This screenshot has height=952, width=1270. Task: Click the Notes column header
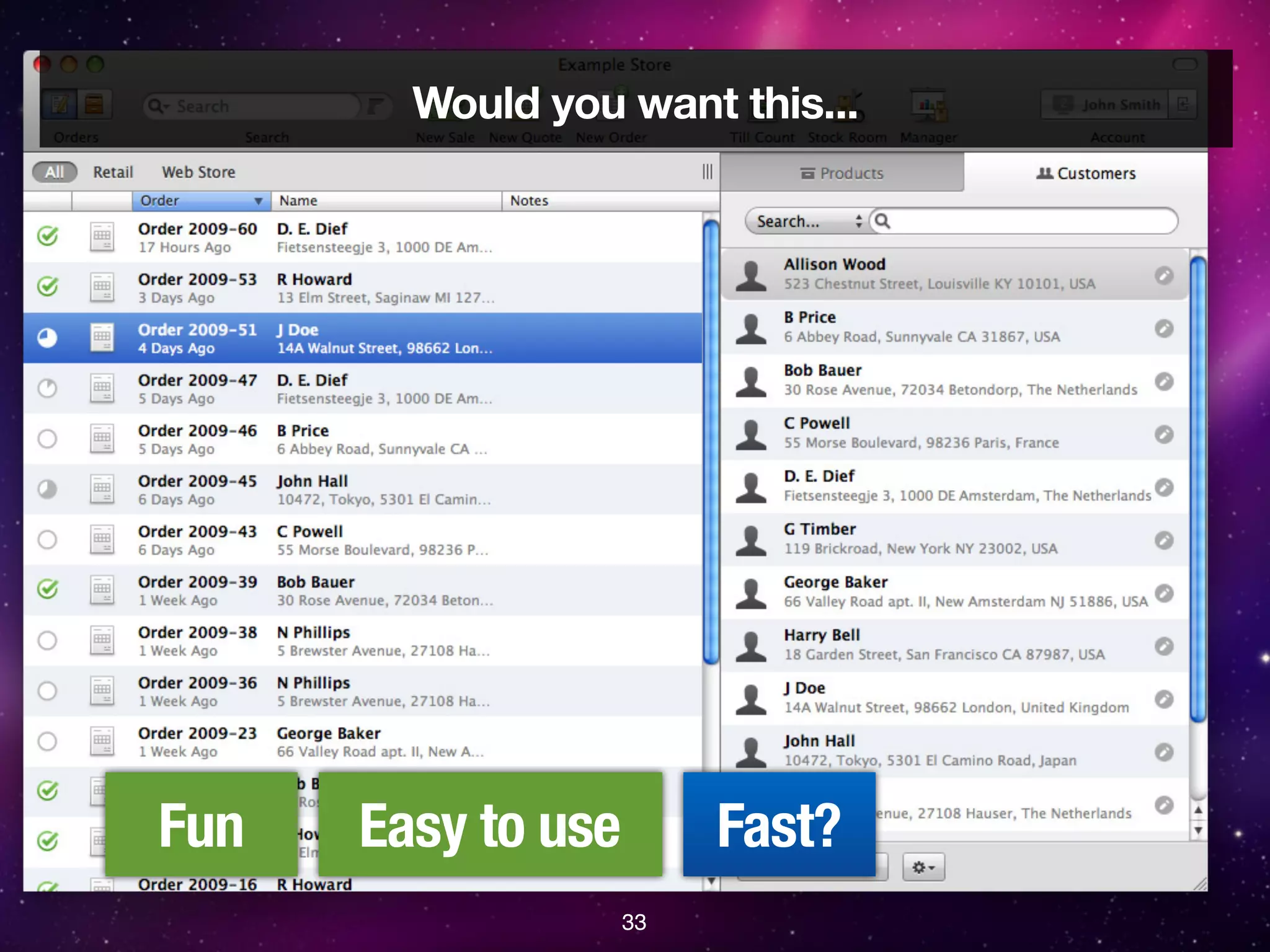(610, 201)
